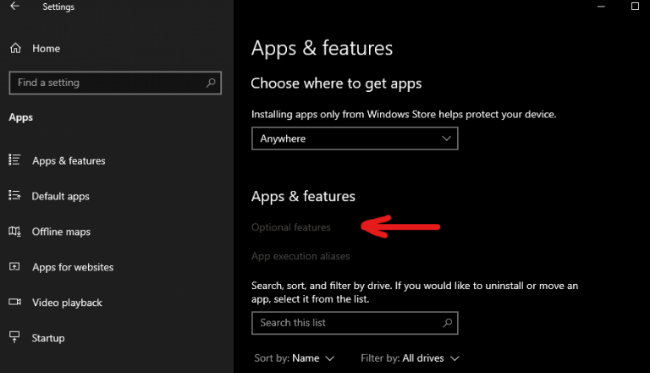Click the magnifier in Find a setting

pos(211,82)
